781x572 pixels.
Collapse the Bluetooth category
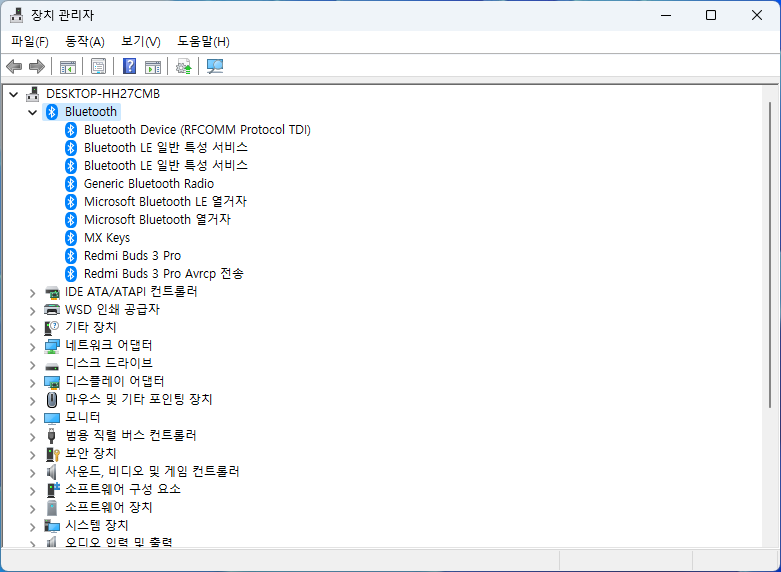pos(33,112)
